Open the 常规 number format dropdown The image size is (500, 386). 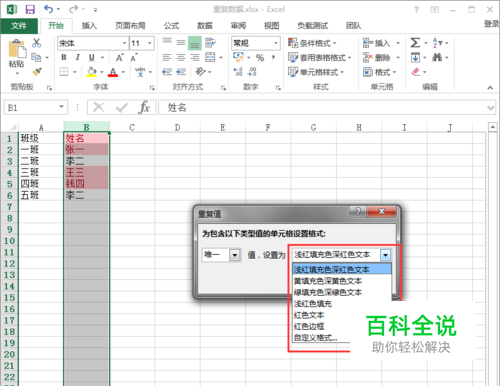pos(276,43)
